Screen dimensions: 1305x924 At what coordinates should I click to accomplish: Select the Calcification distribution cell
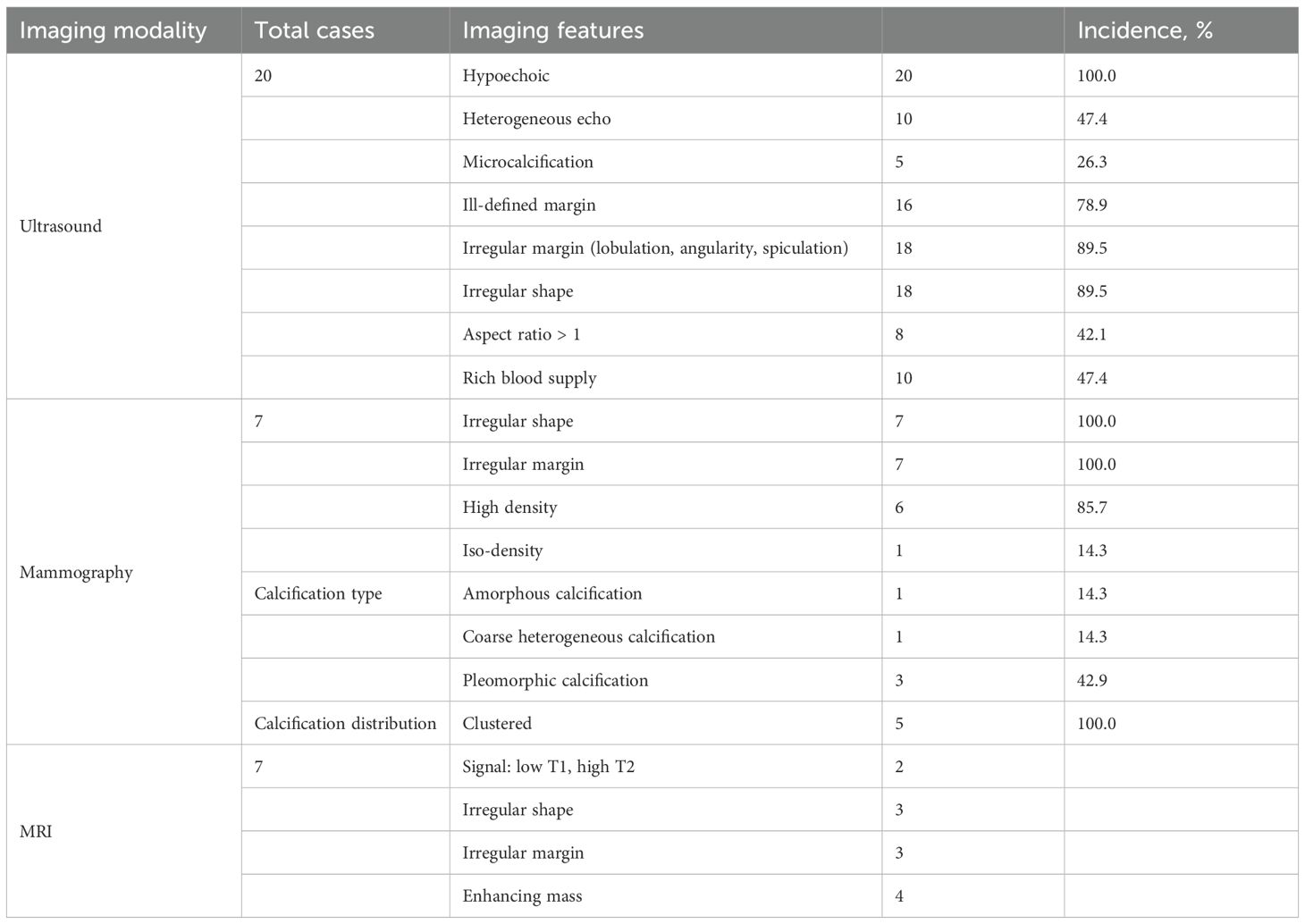coord(345,723)
